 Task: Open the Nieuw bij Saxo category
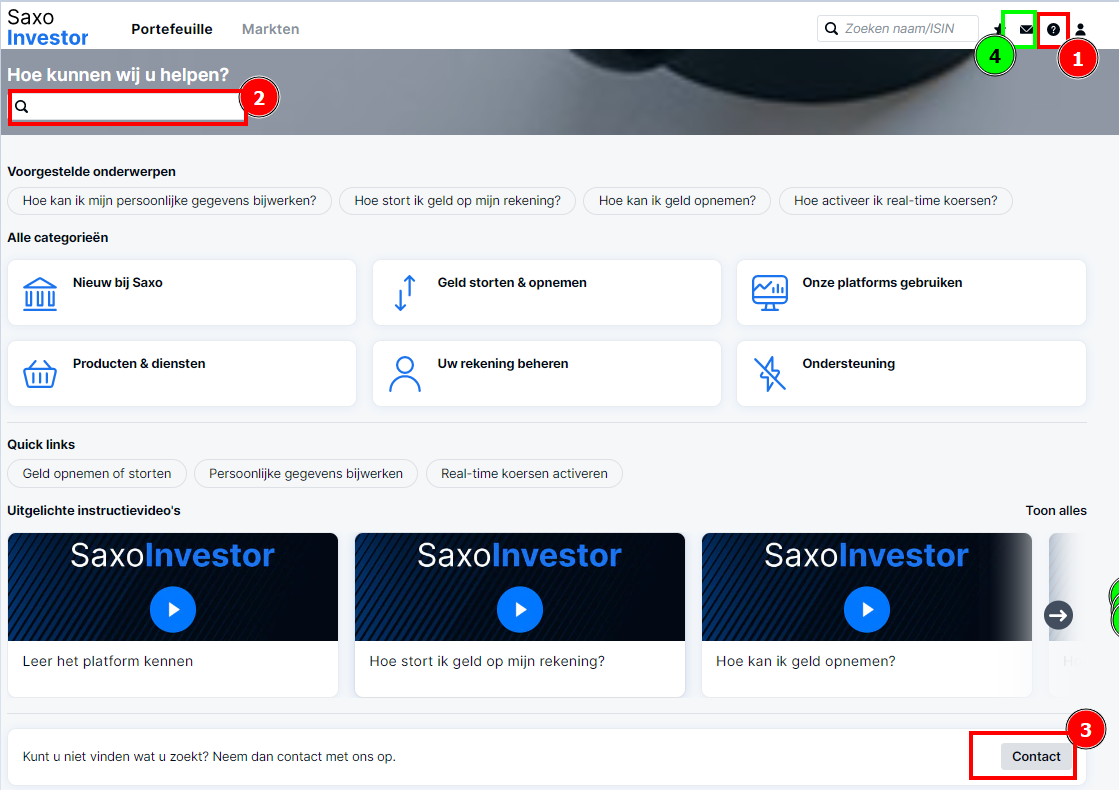coord(182,293)
